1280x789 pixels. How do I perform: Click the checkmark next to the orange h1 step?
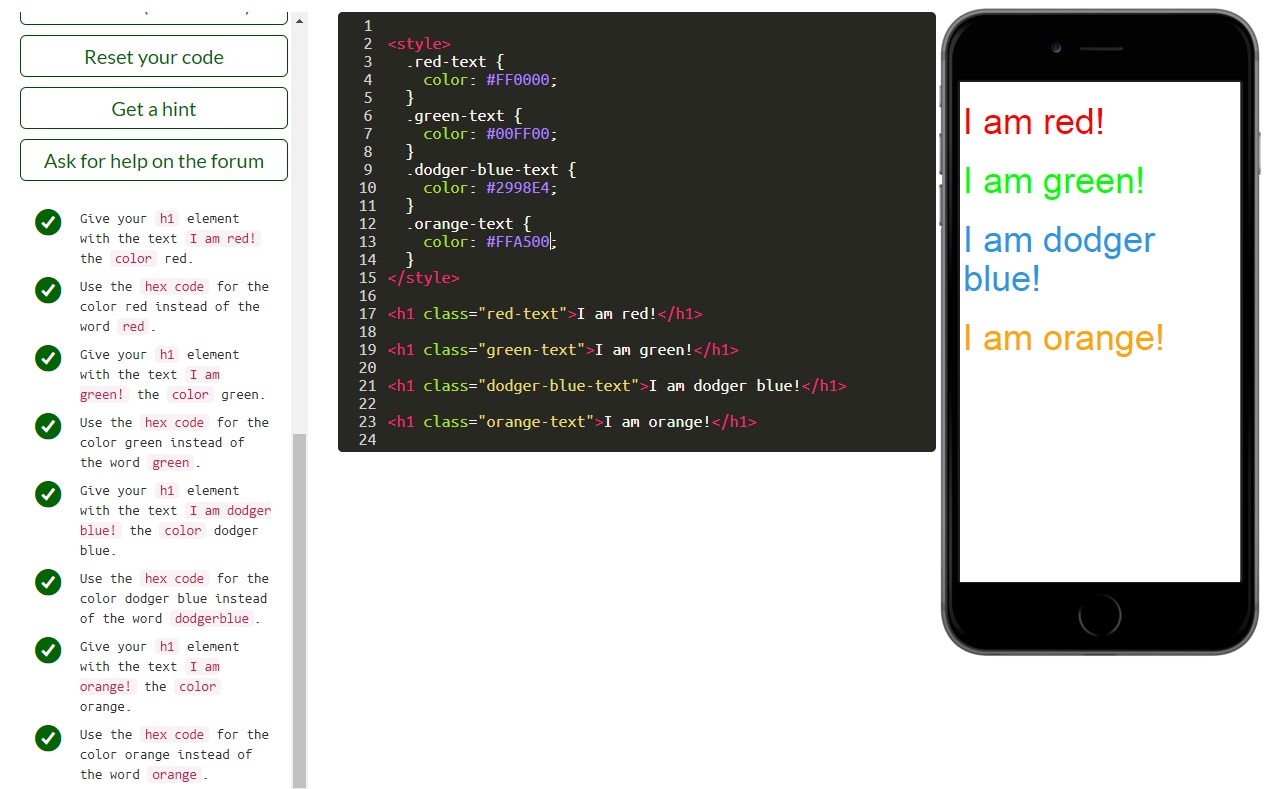(x=48, y=650)
